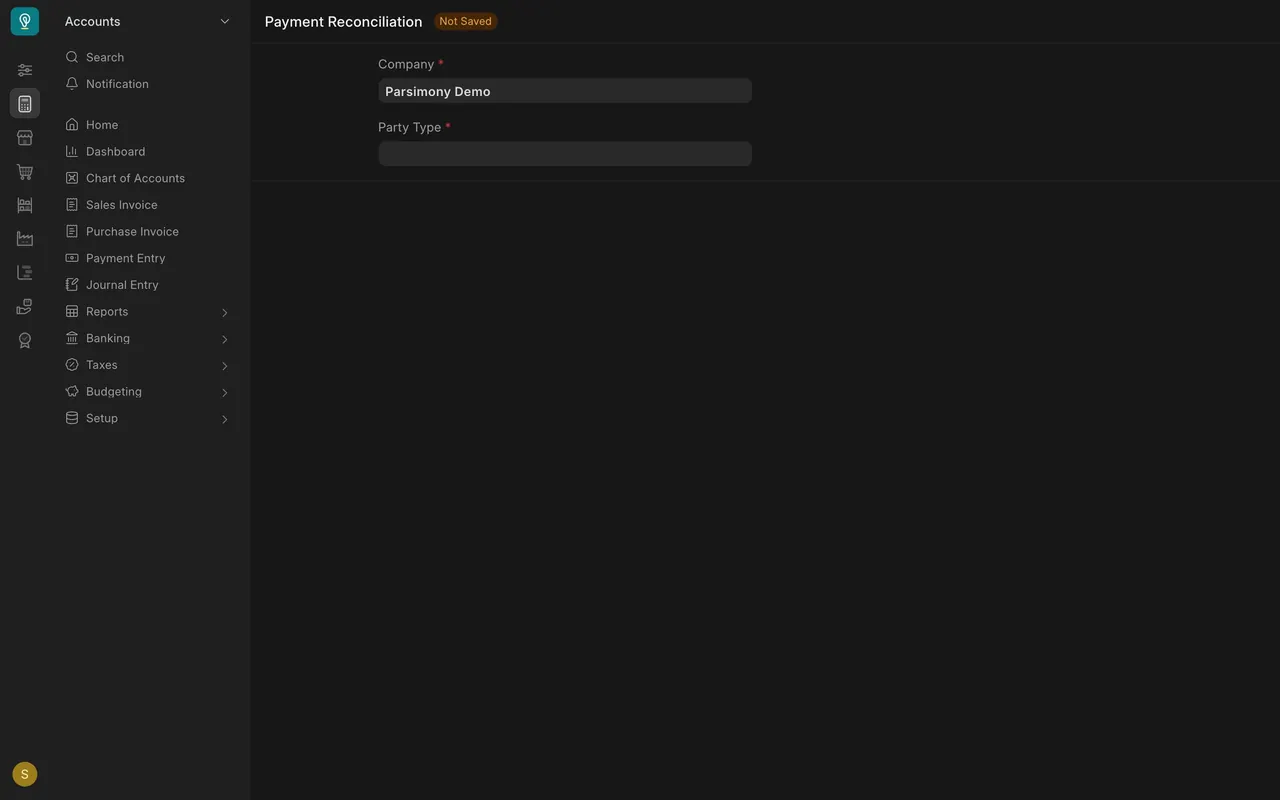Image resolution: width=1280 pixels, height=800 pixels.
Task: Open the sliders settings icon in the rail
Action: pos(25,70)
